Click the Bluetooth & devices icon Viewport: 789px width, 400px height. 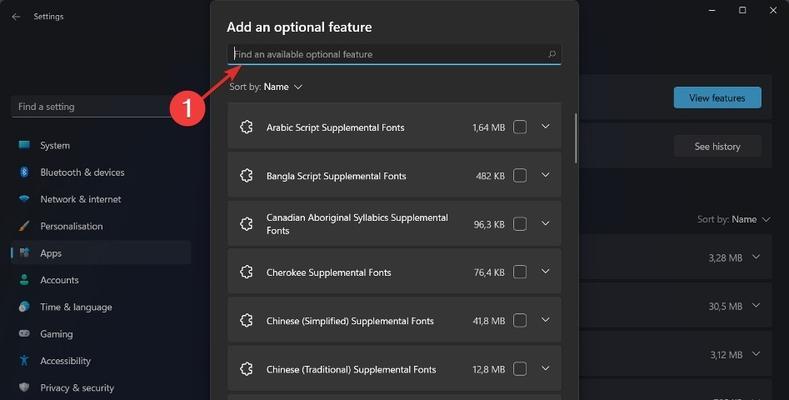[x=24, y=172]
